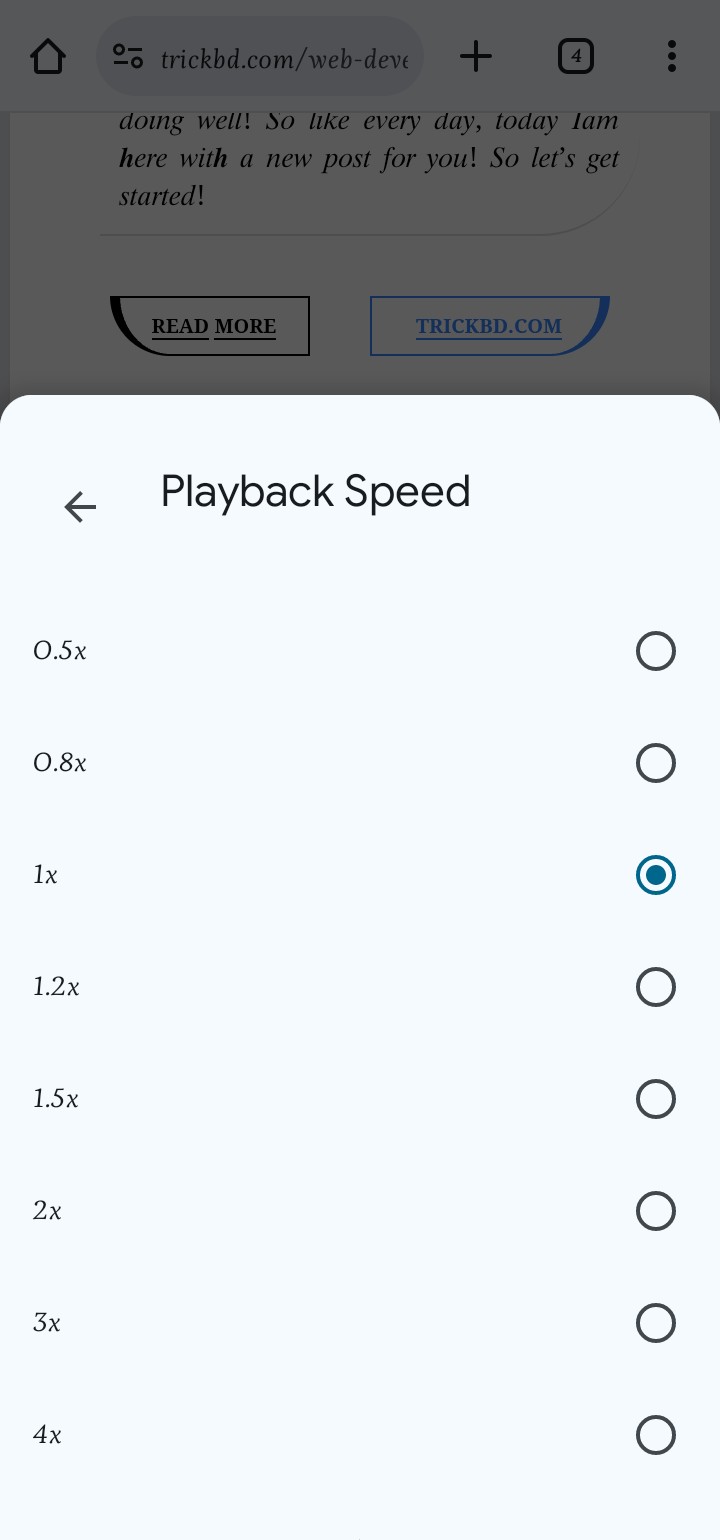This screenshot has height=1540, width=720.
Task: Select the 1.2x speed radio button
Action: (x=655, y=987)
